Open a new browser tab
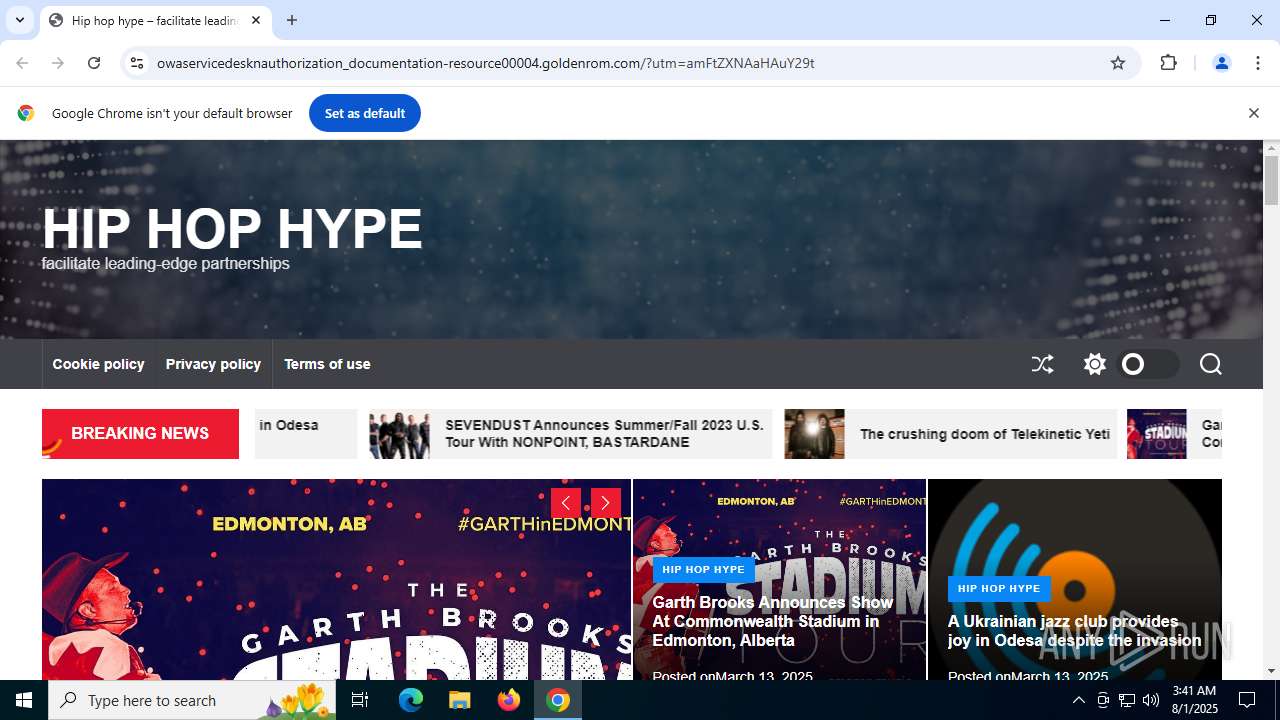 click(x=292, y=20)
